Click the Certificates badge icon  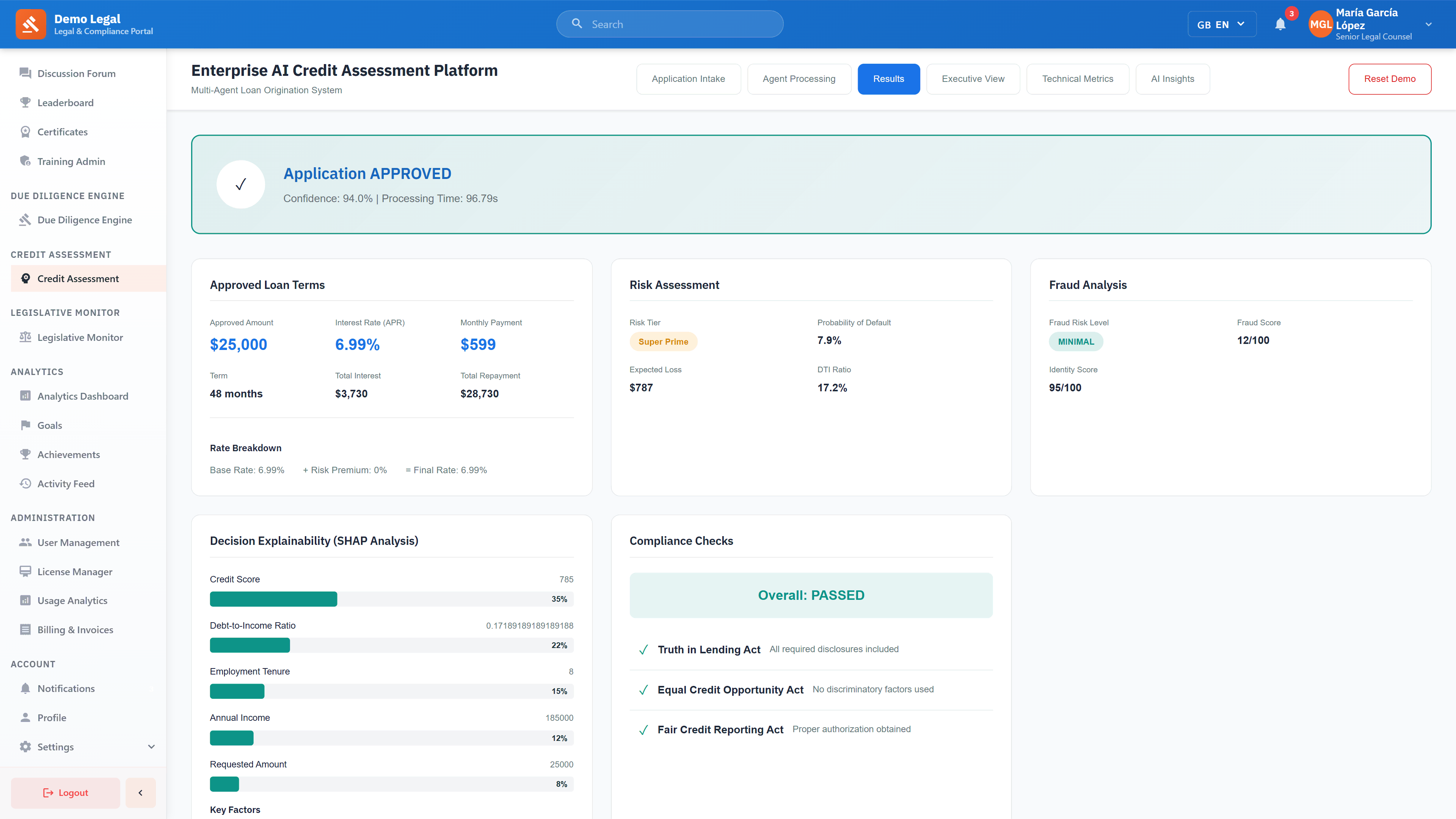[x=25, y=132]
